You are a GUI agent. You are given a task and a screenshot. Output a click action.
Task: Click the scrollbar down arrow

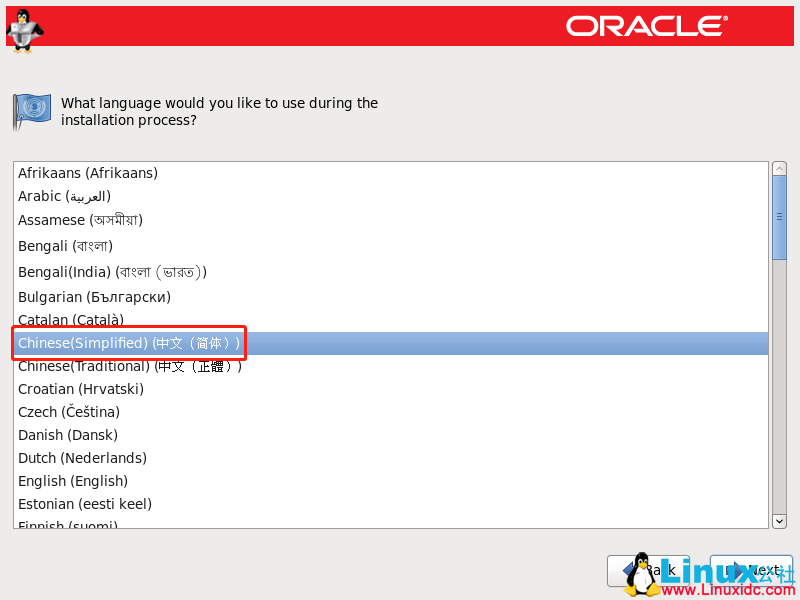click(779, 521)
